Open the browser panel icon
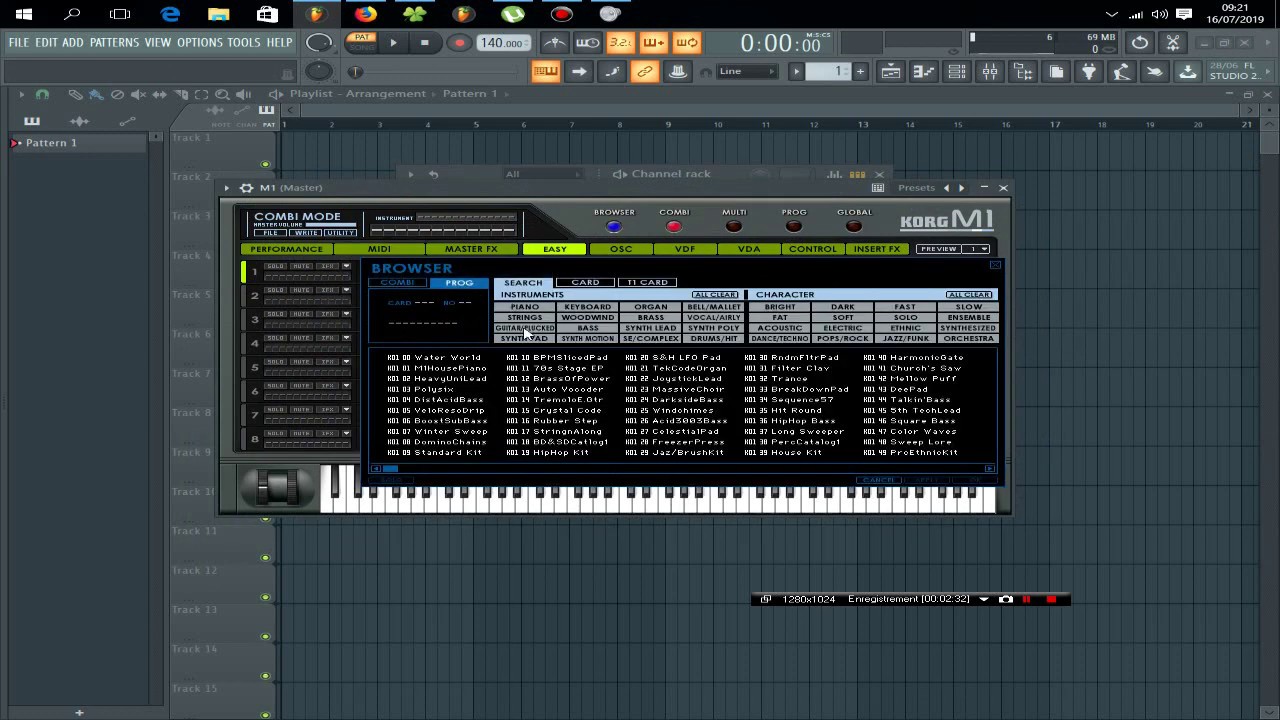Screen dimensions: 1280x720 pos(1023,71)
